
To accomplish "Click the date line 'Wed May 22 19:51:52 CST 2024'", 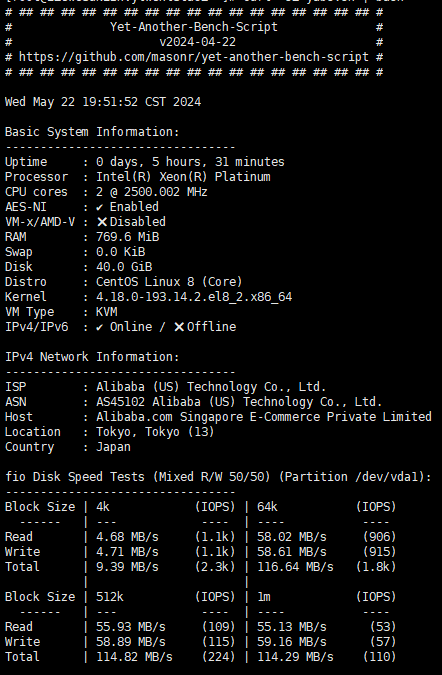I will pyautogui.click(x=103, y=102).
